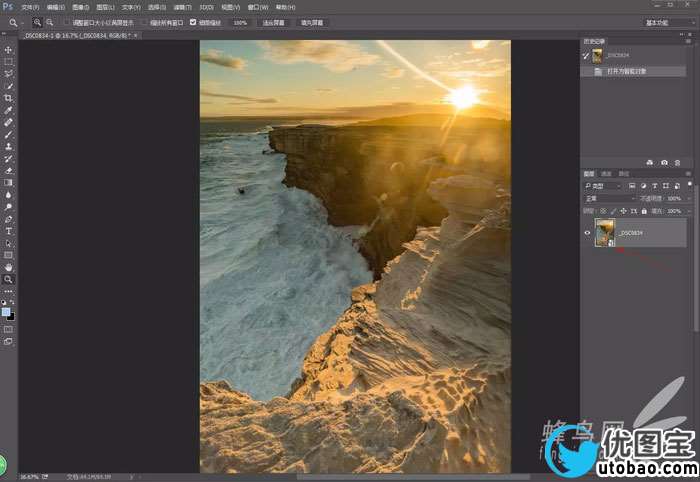700x482 pixels.
Task: Lock layer position
Action: 623,211
